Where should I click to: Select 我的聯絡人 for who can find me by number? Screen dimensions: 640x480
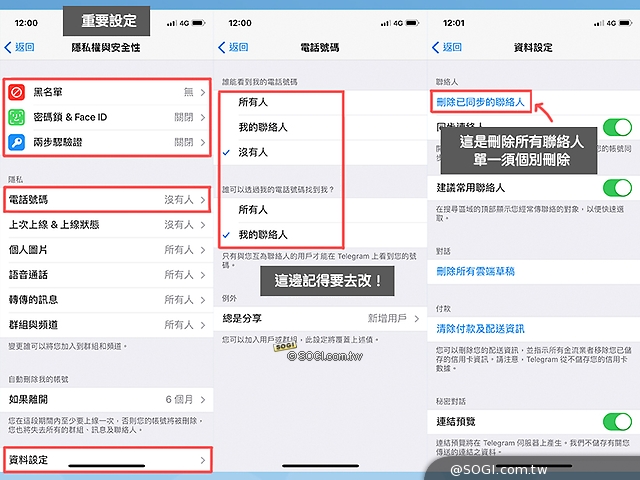pos(320,235)
